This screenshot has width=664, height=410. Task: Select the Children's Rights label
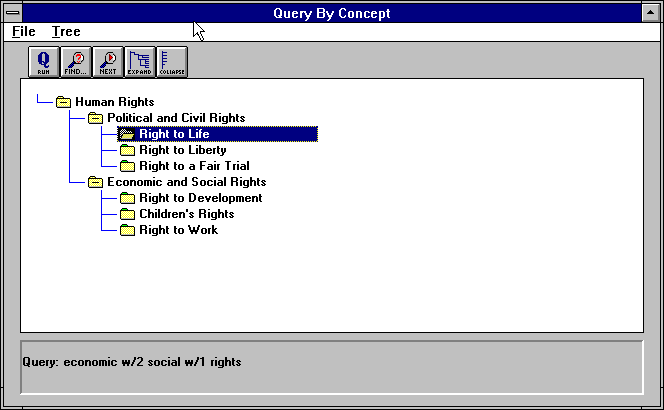coord(186,214)
